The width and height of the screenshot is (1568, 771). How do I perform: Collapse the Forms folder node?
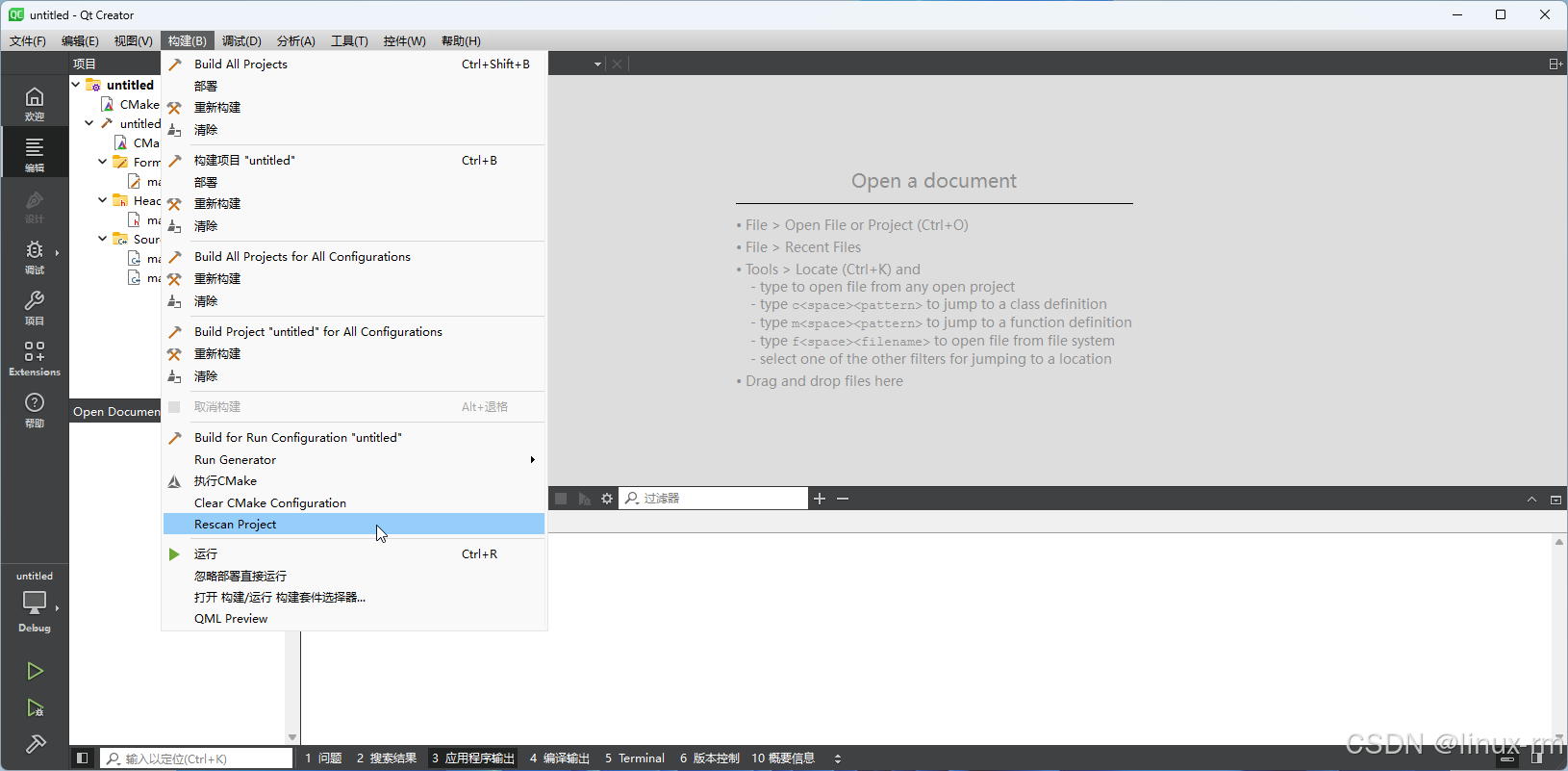103,162
